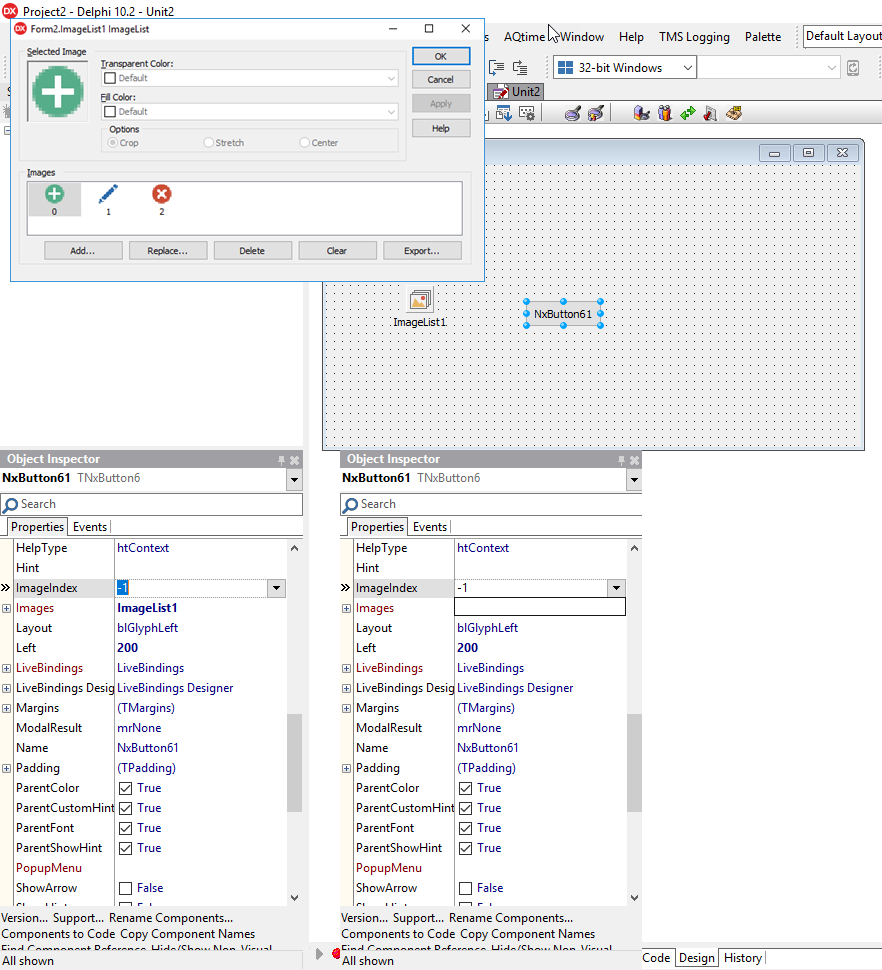This screenshot has width=882, height=970.
Task: Open the Transparent Color dropdown
Action: [391, 78]
